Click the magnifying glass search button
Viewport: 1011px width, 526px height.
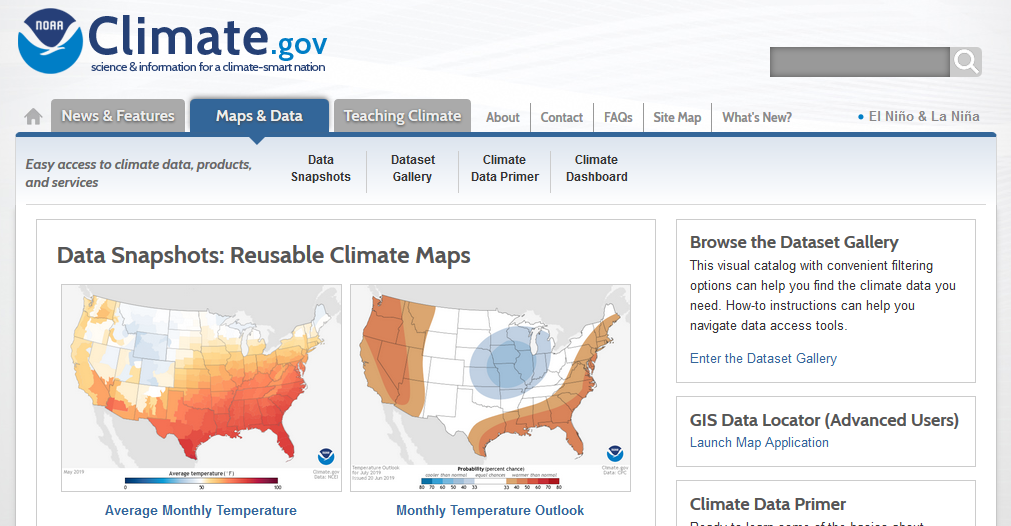point(966,62)
